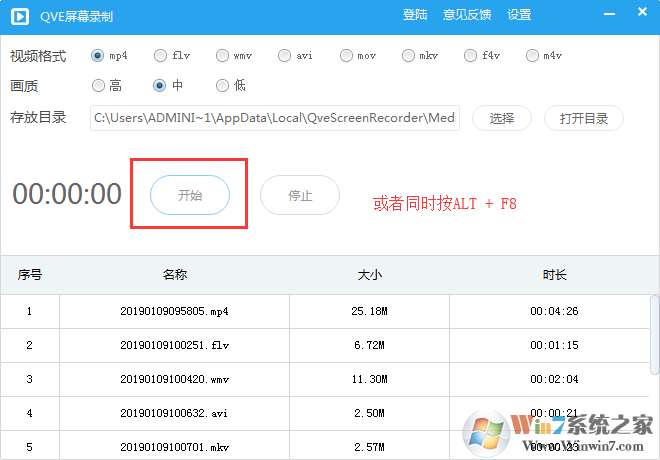The width and height of the screenshot is (660, 460).
Task: Click the save directory path field
Action: pyautogui.click(x=274, y=118)
